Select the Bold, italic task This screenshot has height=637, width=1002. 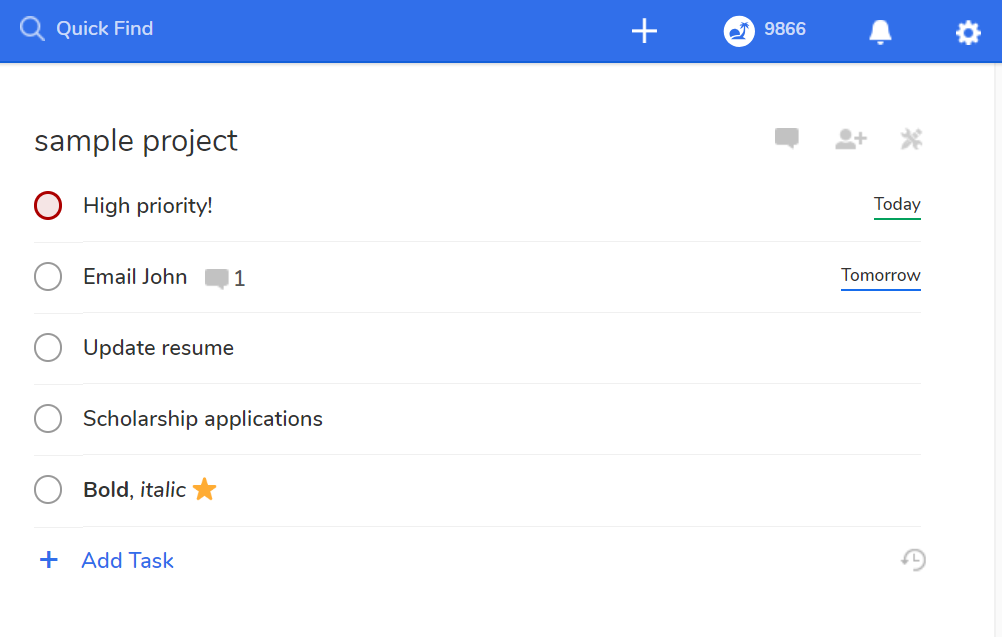point(135,489)
